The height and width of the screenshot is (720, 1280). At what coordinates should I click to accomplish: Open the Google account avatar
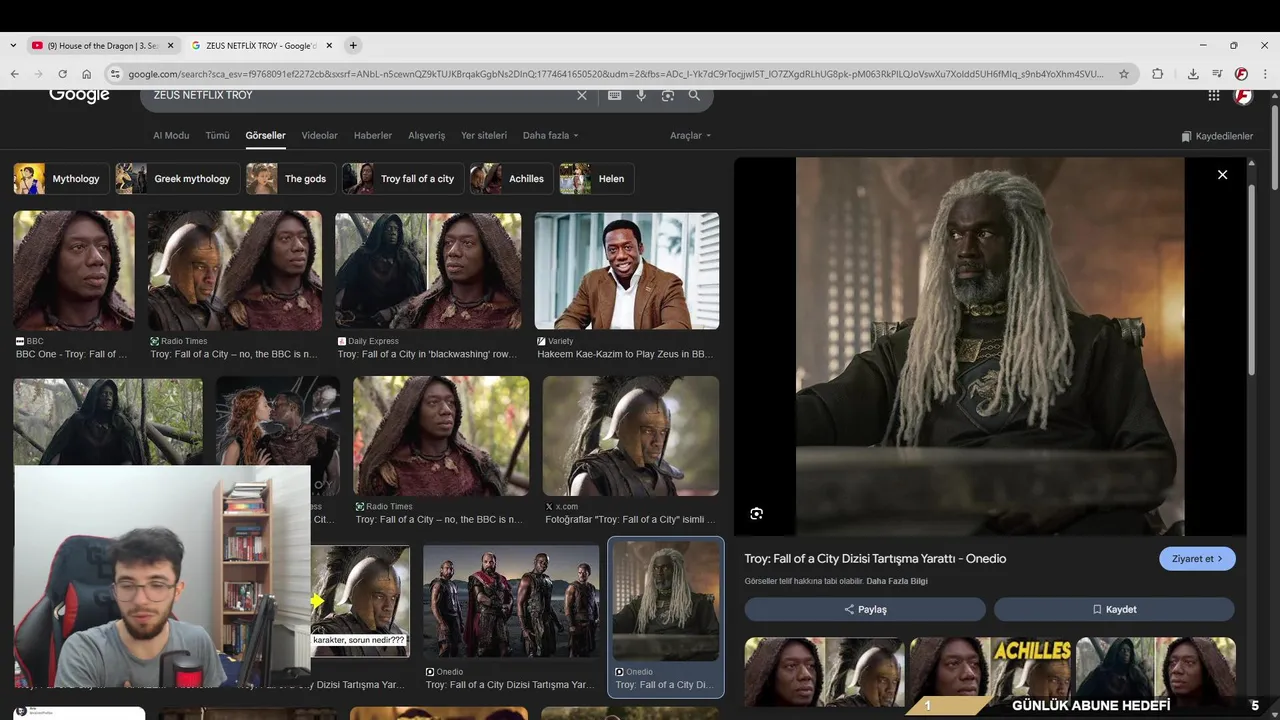tap(1243, 95)
